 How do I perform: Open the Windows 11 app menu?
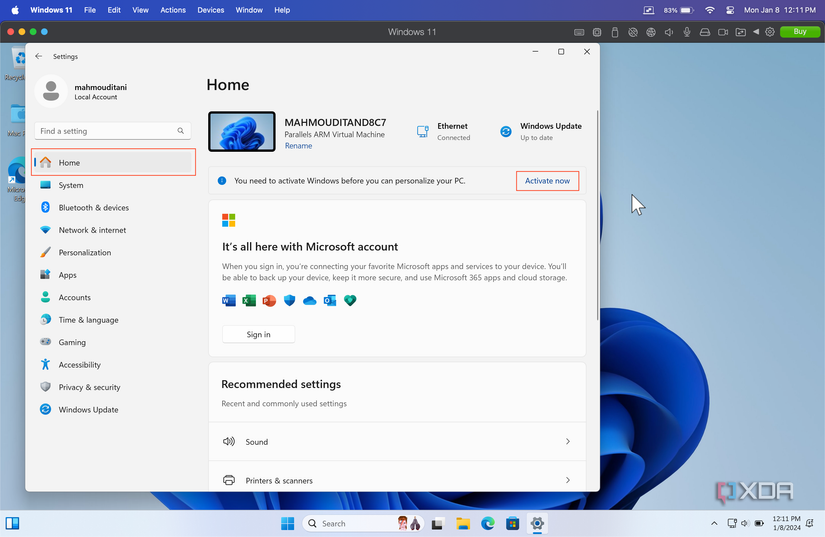(51, 10)
